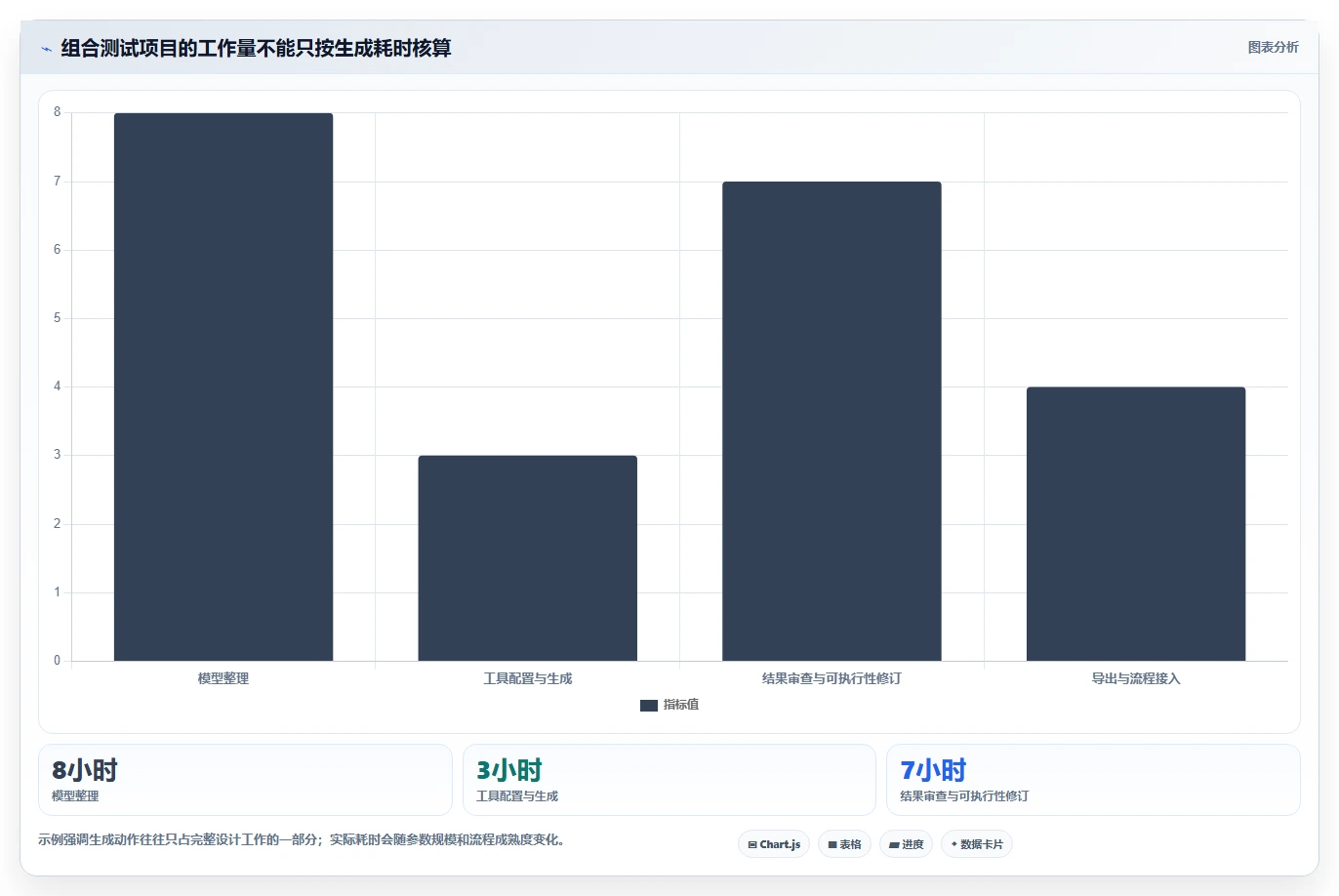Click the y-axis value 4
Image resolution: width=1339 pixels, height=896 pixels.
(57, 387)
